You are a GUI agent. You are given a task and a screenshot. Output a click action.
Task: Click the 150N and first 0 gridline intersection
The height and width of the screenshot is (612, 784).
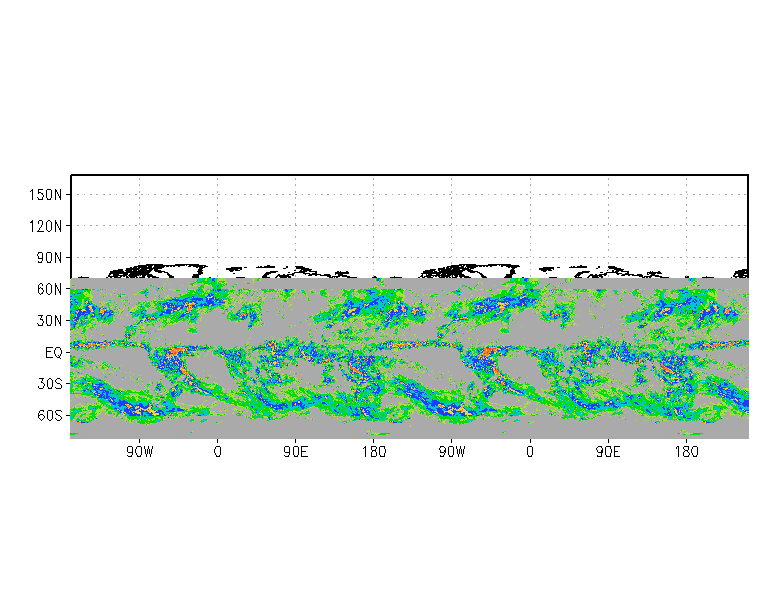(218, 194)
